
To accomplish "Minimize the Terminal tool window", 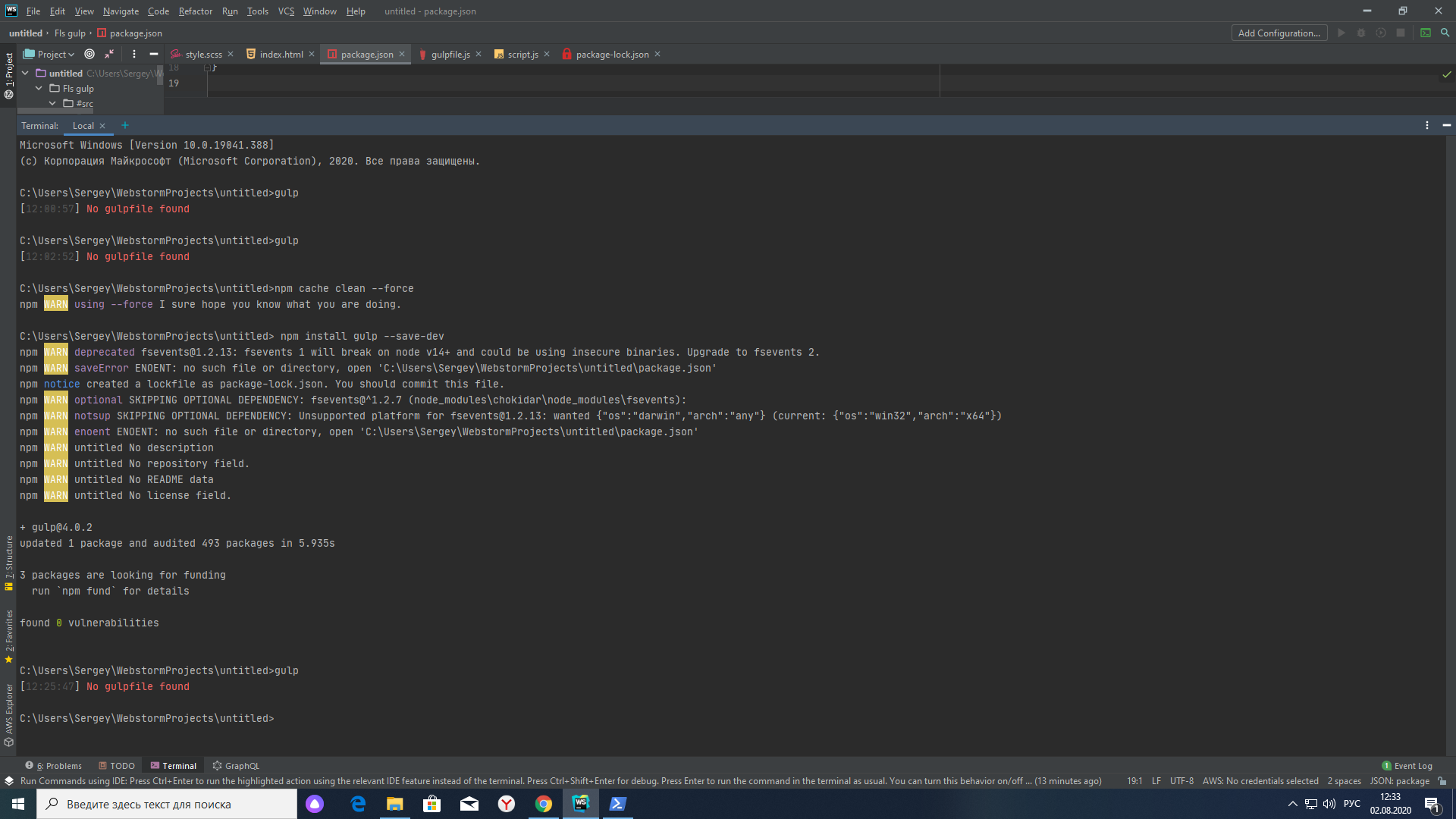I will coord(1446,125).
